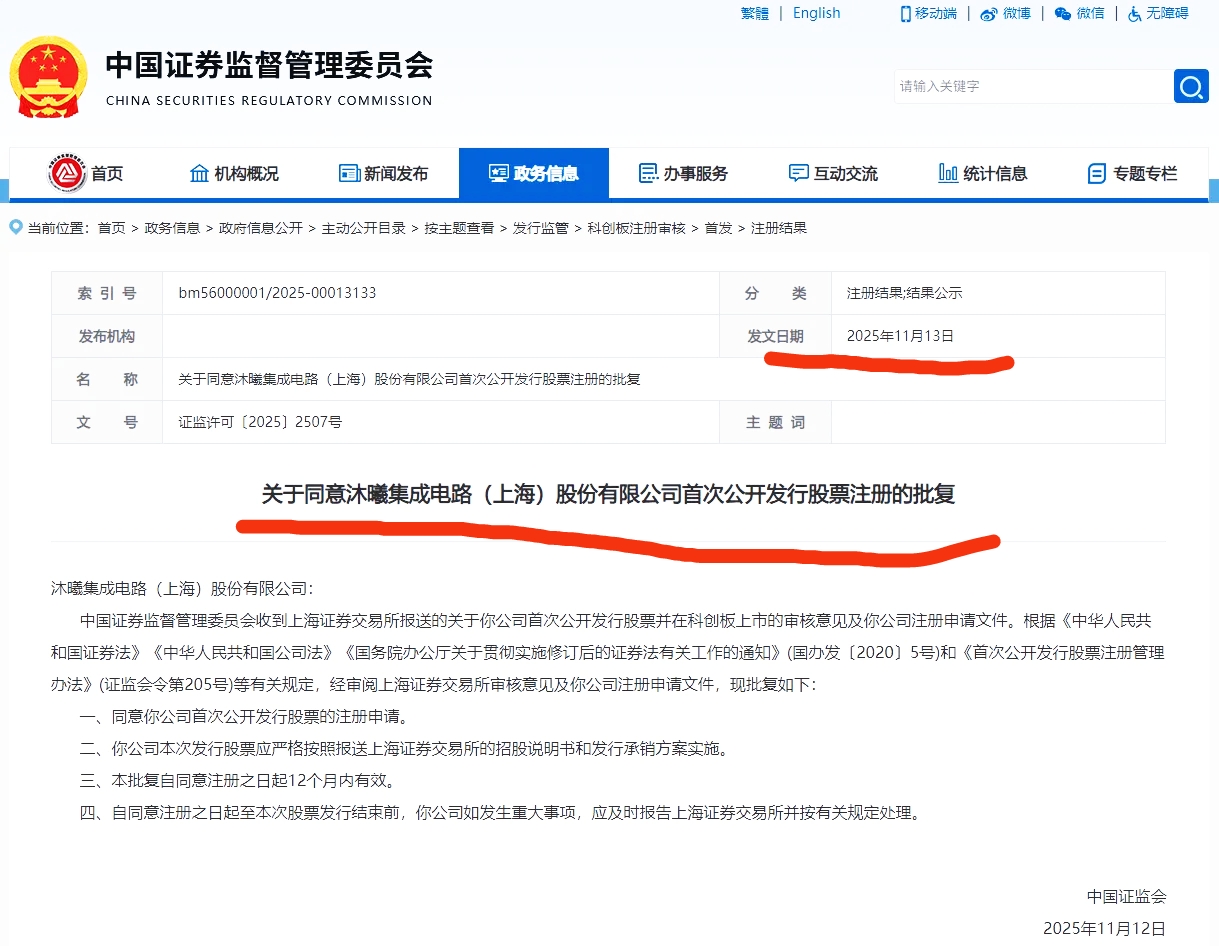Go to 政务信息 in the breadcrumb
The image size is (1219, 946).
(172, 228)
